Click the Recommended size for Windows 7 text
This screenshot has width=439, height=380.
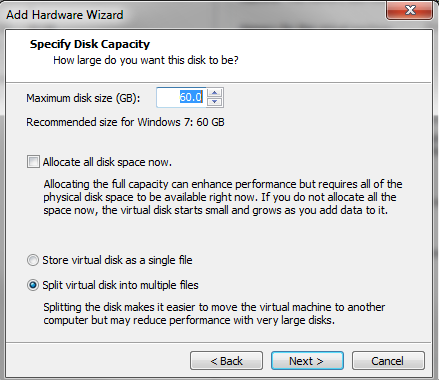[x=125, y=122]
